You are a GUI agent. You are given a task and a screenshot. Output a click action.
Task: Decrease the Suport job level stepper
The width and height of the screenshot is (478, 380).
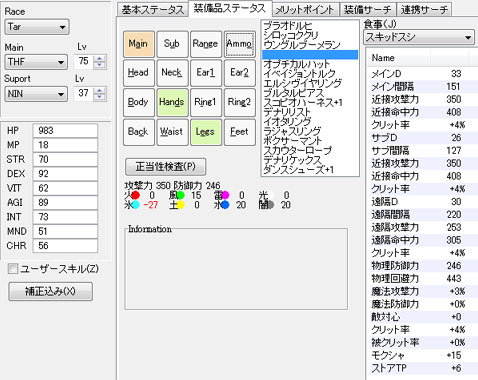tap(100, 97)
